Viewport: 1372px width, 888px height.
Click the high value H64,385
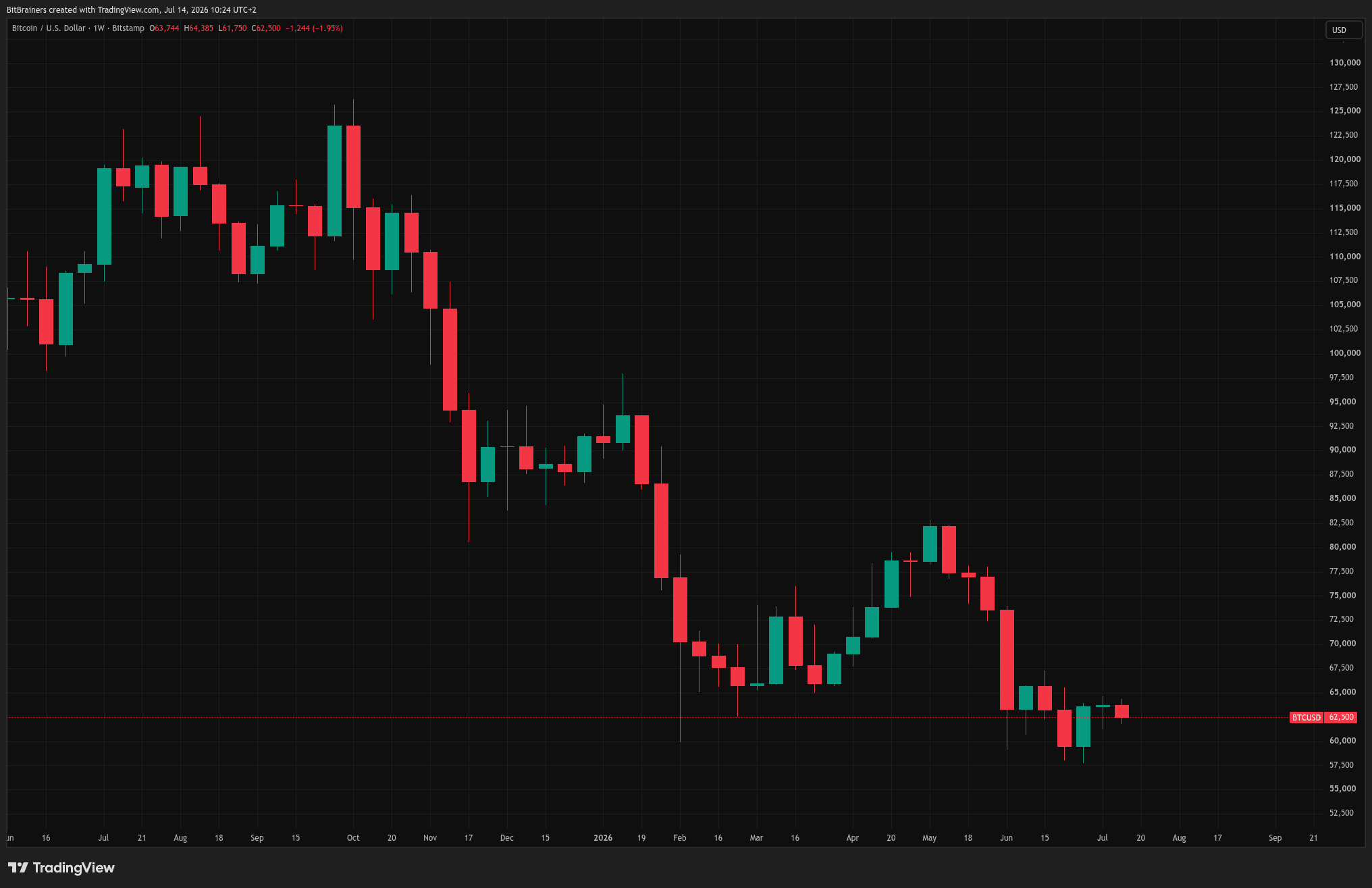(199, 28)
